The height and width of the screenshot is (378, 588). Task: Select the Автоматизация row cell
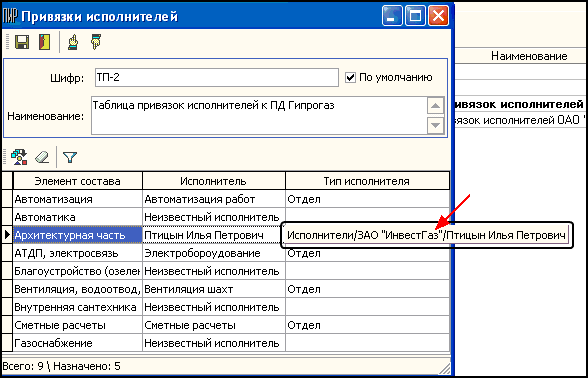point(78,199)
